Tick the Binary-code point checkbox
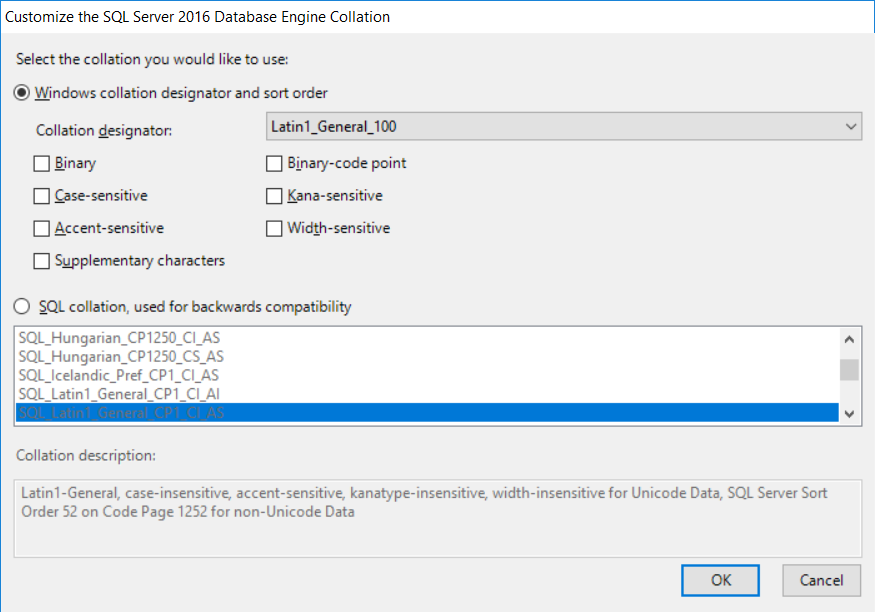Viewport: 876px width, 612px height. tap(274, 164)
